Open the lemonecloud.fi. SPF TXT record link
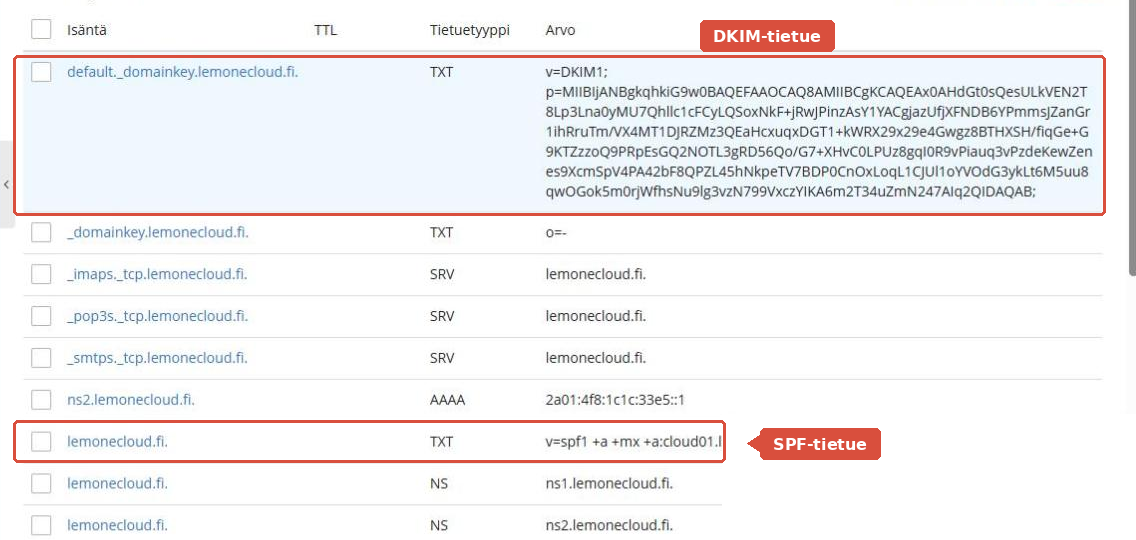The height and width of the screenshot is (540, 1136). tap(117, 441)
